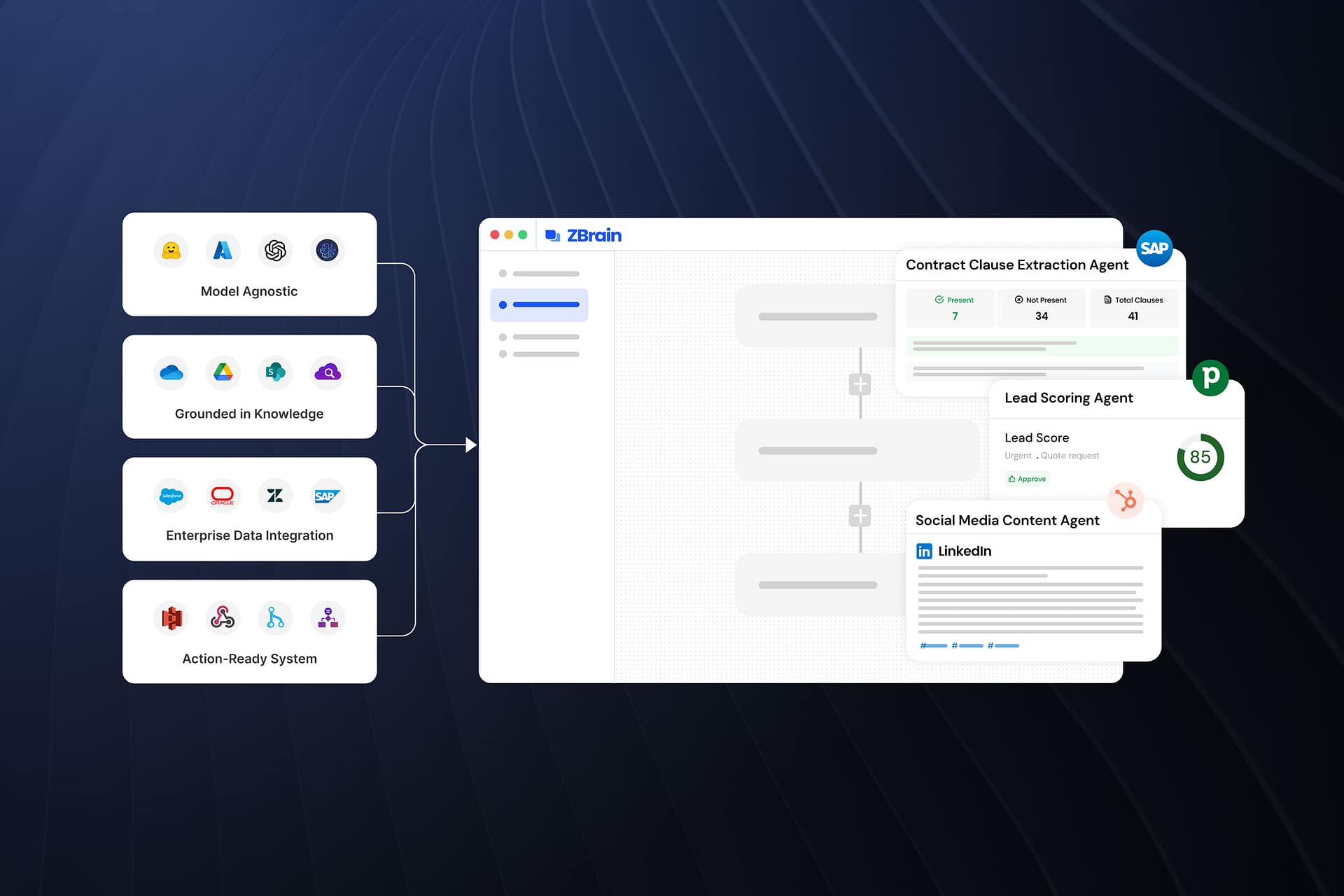The width and height of the screenshot is (1344, 896).
Task: Select the Hugging Face icon in Model Agnostic card
Action: (x=170, y=250)
